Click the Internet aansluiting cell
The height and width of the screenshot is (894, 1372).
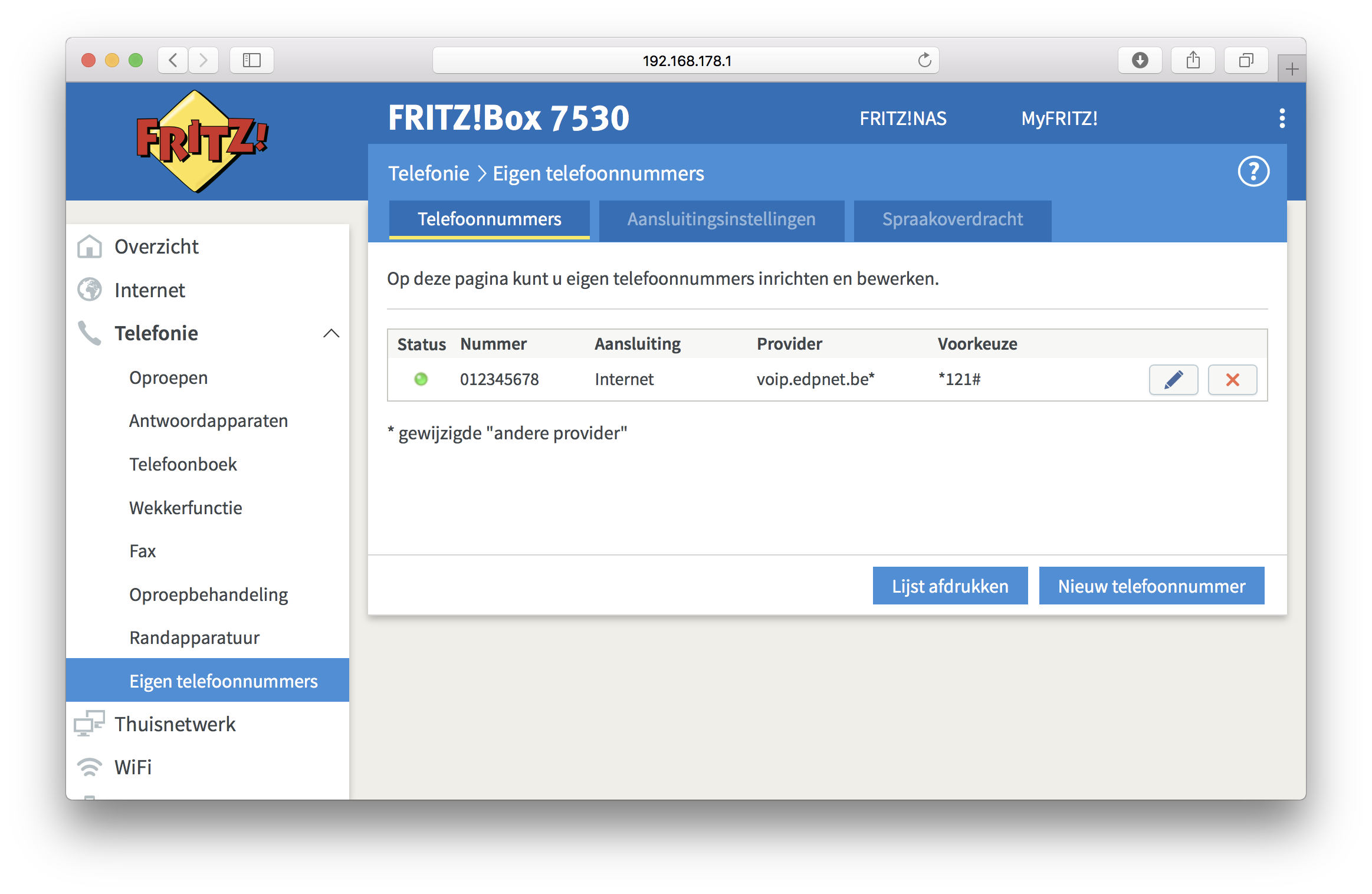coord(624,379)
